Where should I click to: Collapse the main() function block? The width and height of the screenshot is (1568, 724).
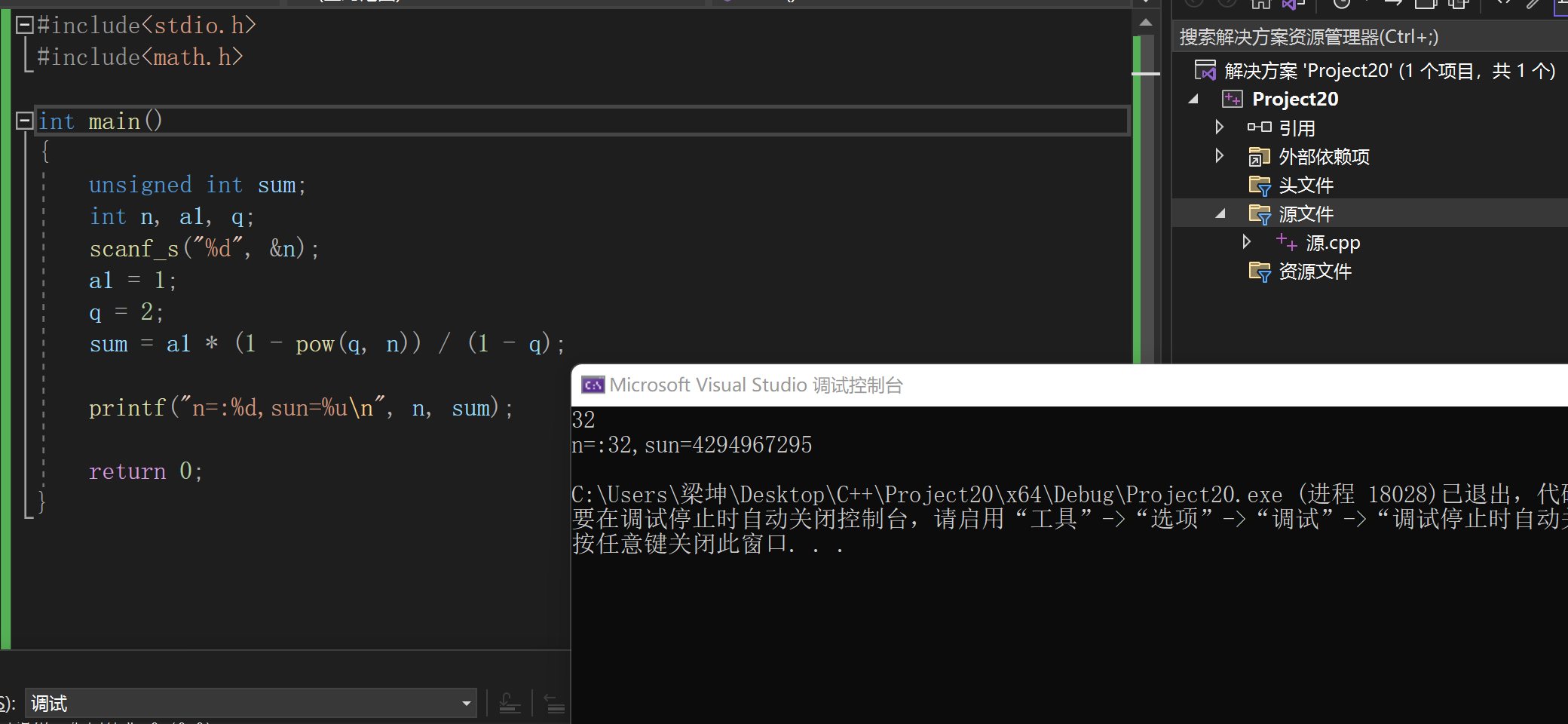25,121
